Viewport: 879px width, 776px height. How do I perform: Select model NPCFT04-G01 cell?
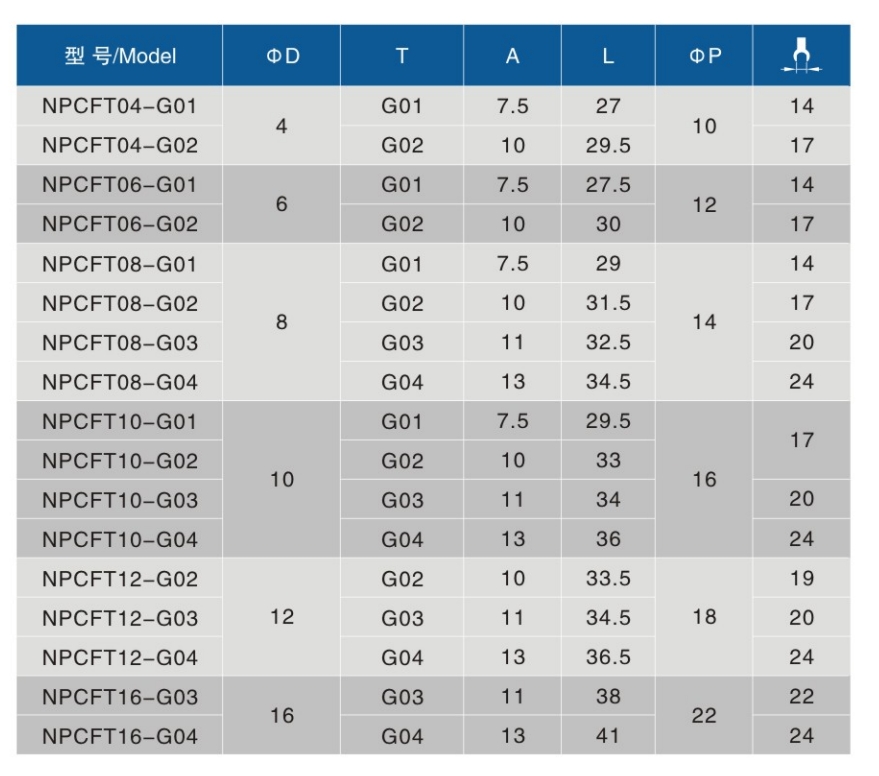[120, 106]
